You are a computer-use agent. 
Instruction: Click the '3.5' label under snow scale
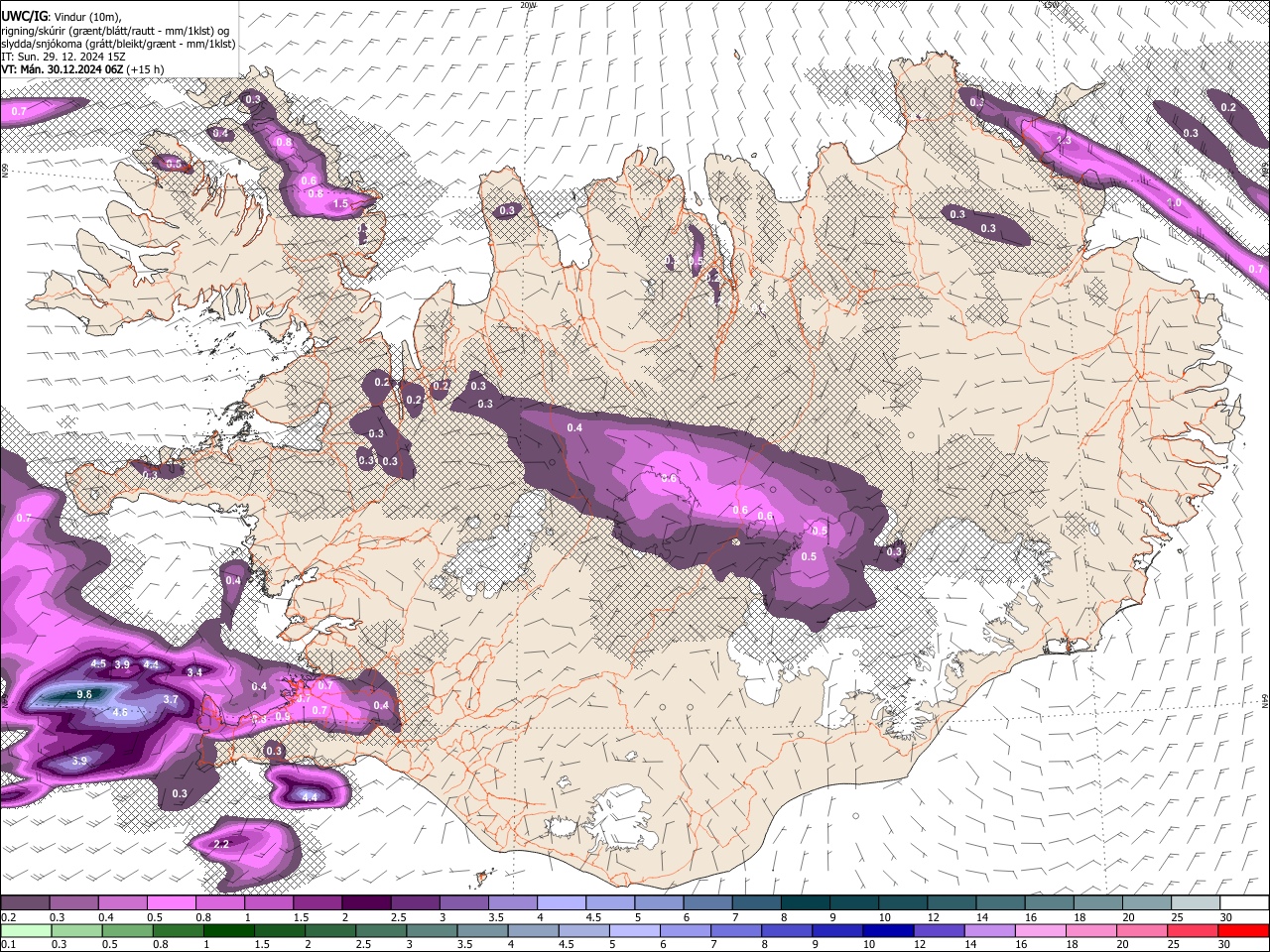(x=497, y=917)
